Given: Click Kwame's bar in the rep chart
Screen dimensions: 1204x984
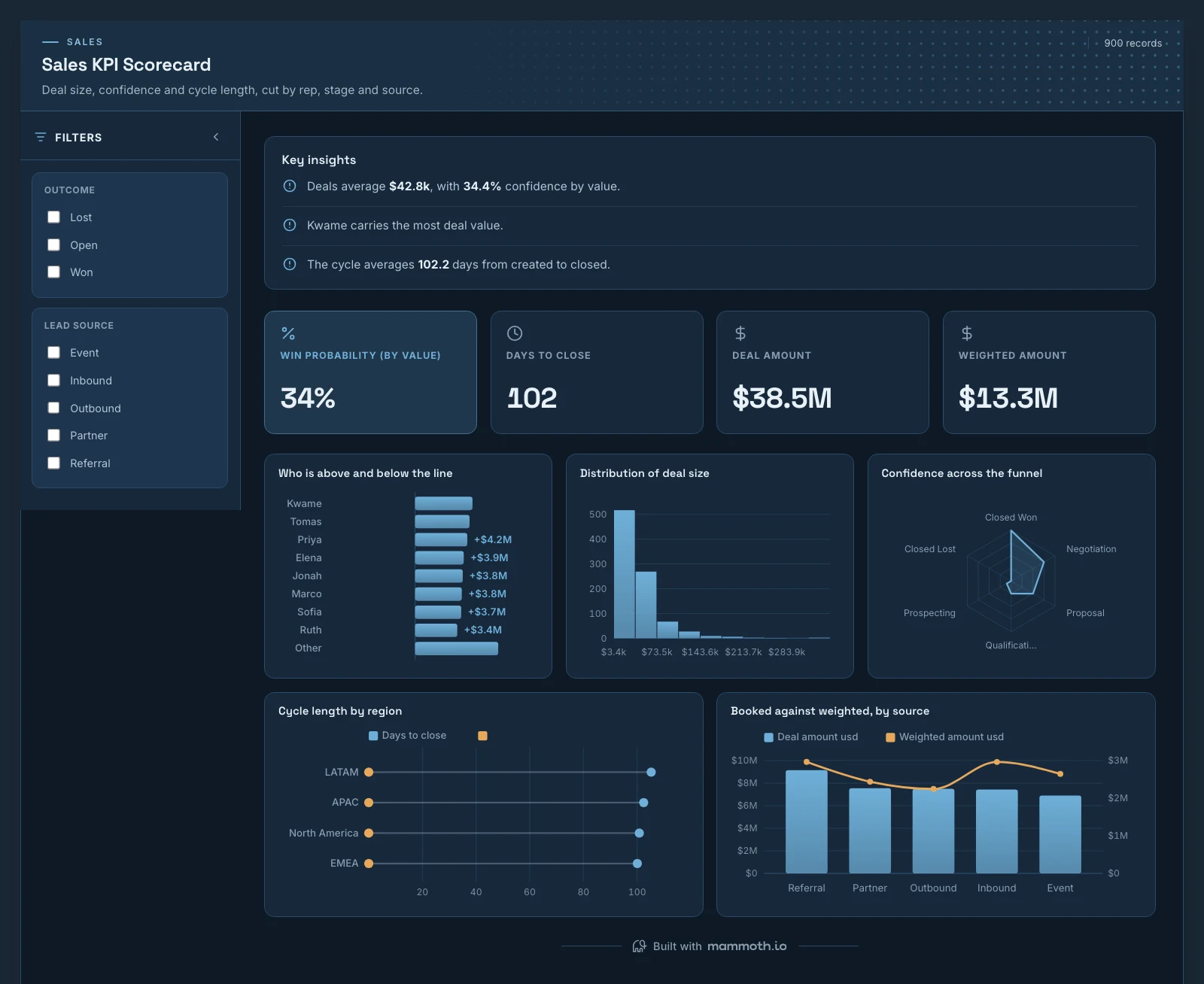Looking at the screenshot, I should [x=444, y=503].
